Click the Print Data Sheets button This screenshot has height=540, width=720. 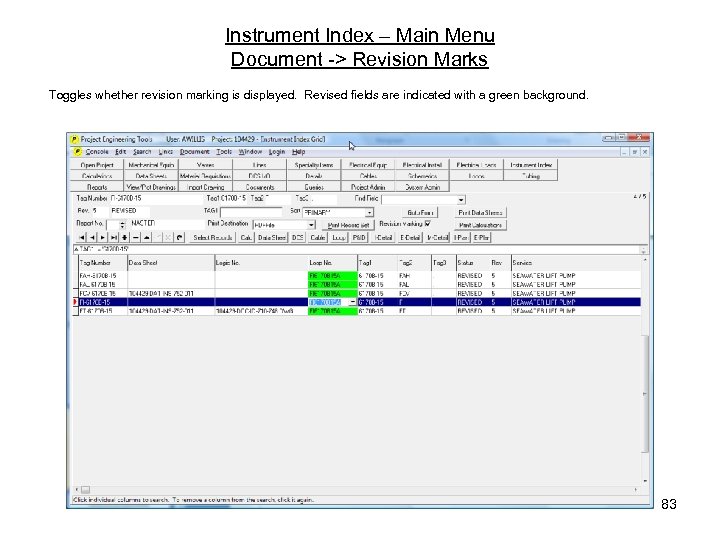pyautogui.click(x=480, y=213)
